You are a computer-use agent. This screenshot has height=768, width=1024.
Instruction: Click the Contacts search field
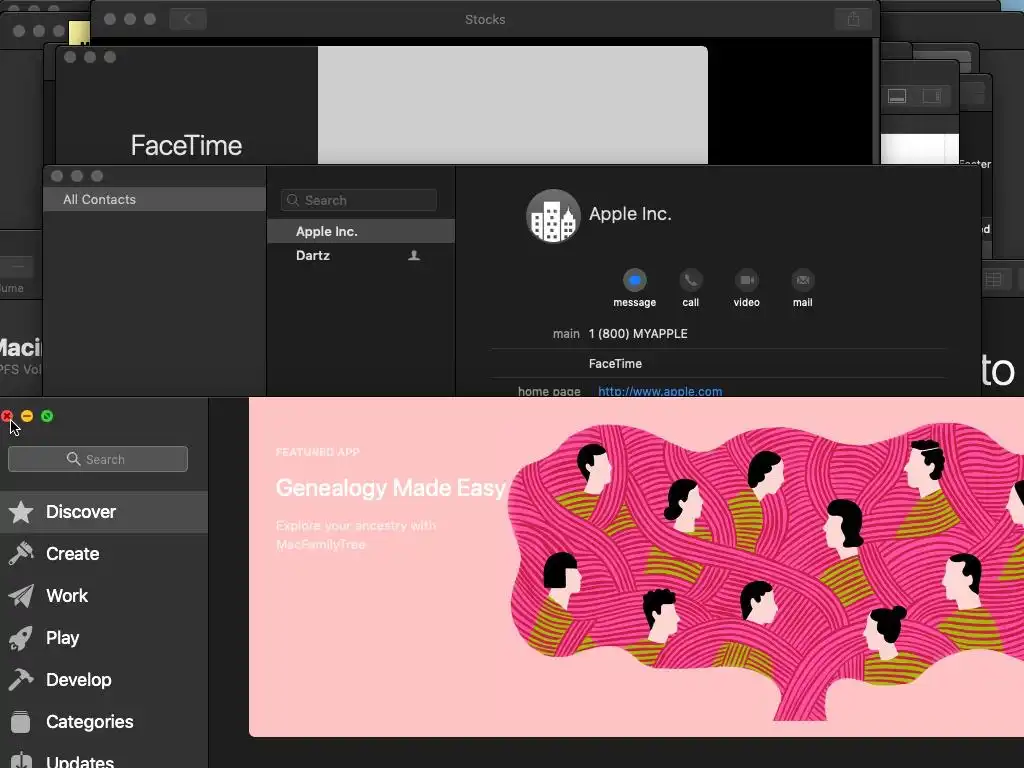[x=359, y=200]
